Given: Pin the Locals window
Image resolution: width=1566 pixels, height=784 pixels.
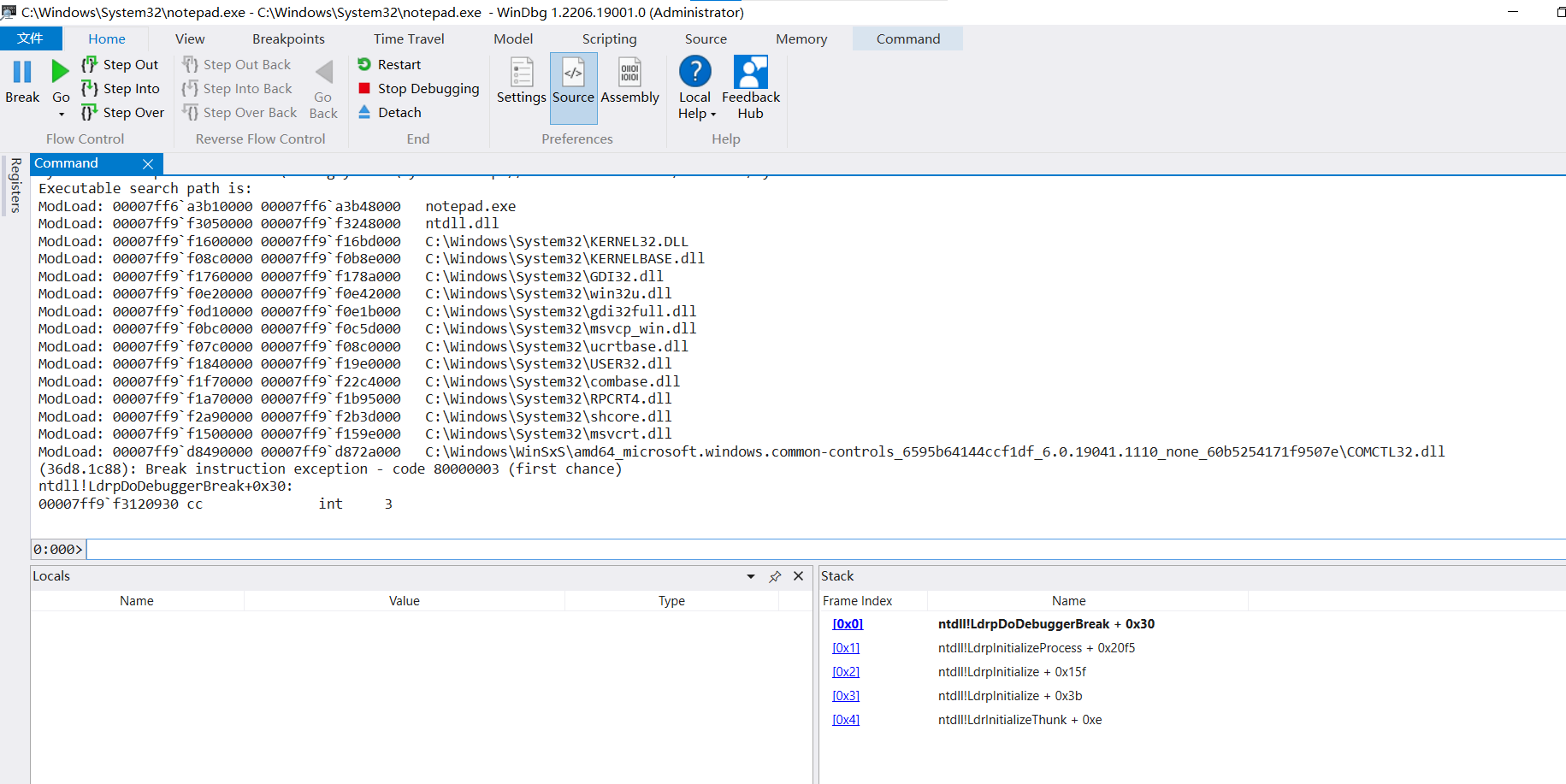Looking at the screenshot, I should (775, 577).
